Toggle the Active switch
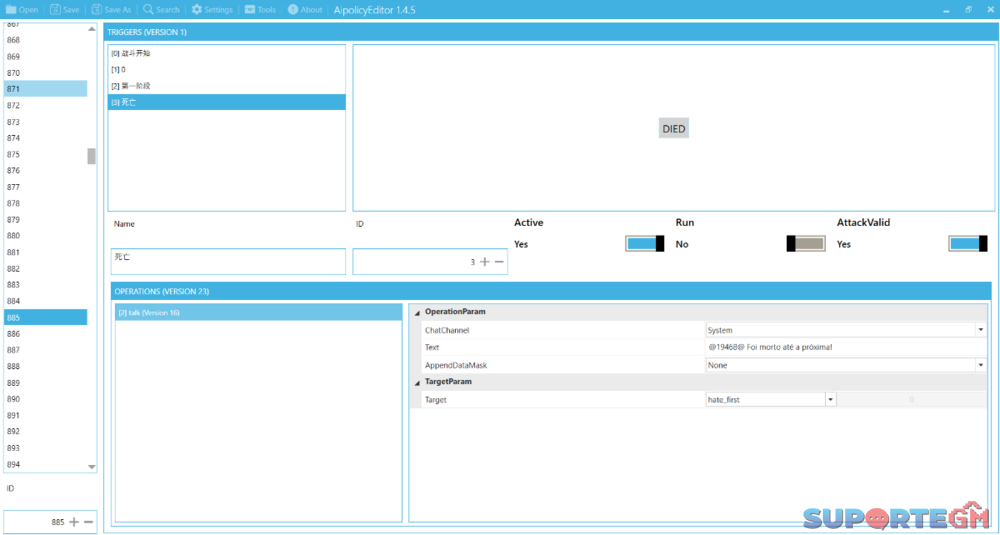The image size is (1000, 535). [645, 244]
